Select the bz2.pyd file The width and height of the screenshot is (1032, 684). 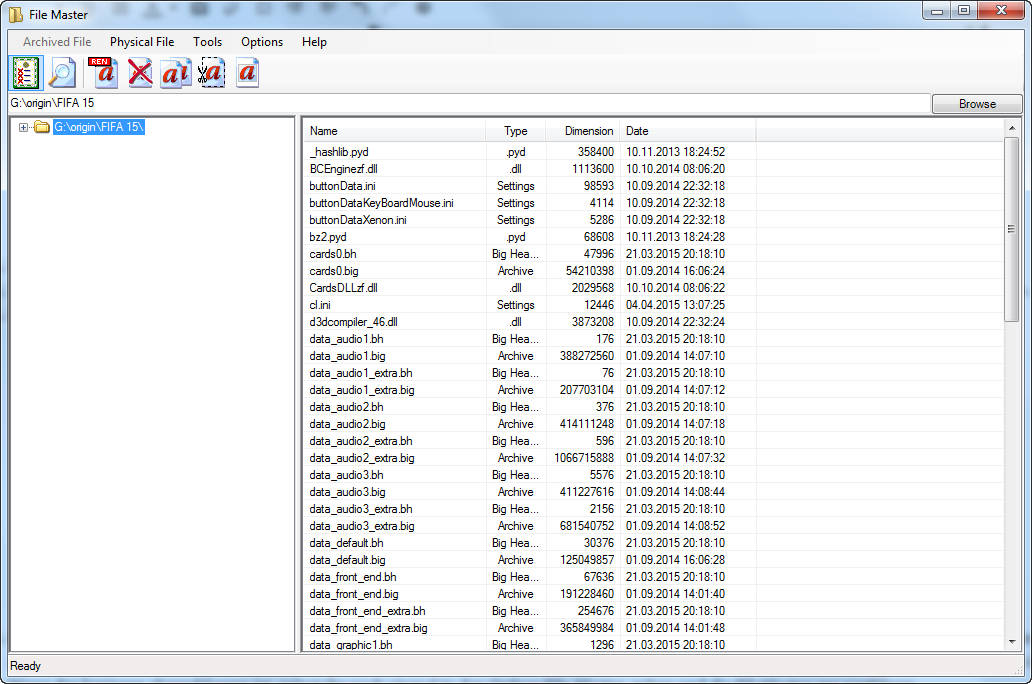coord(328,237)
